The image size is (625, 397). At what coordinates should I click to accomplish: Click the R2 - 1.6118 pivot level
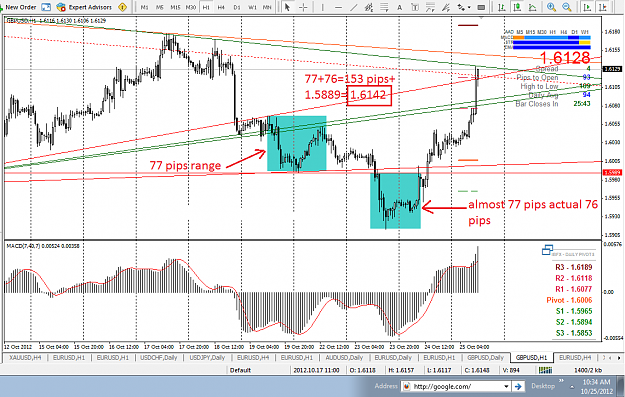click(574, 278)
